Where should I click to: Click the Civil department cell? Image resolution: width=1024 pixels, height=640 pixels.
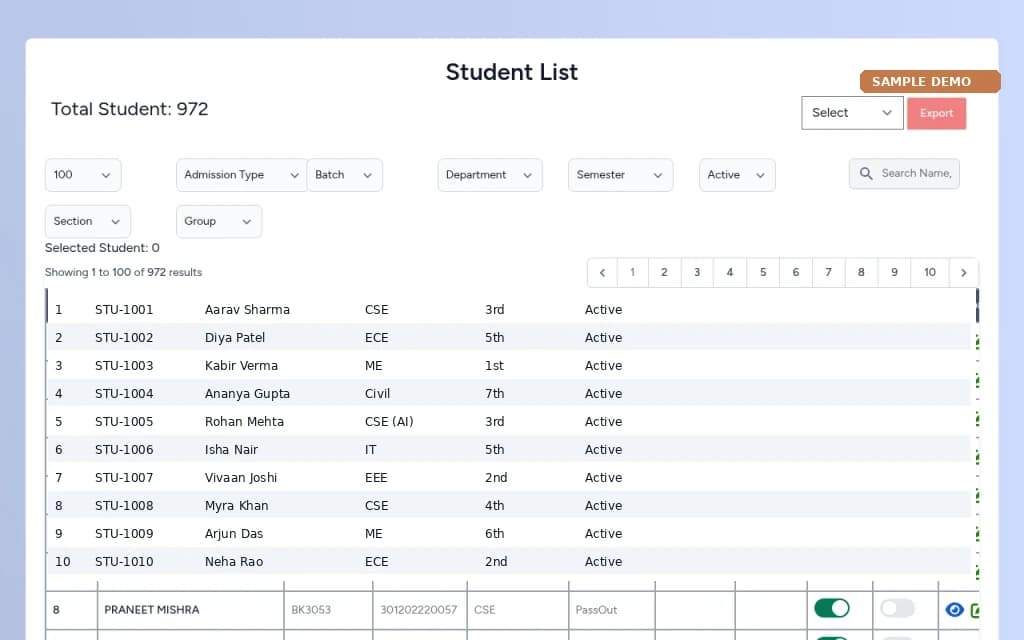point(377,394)
